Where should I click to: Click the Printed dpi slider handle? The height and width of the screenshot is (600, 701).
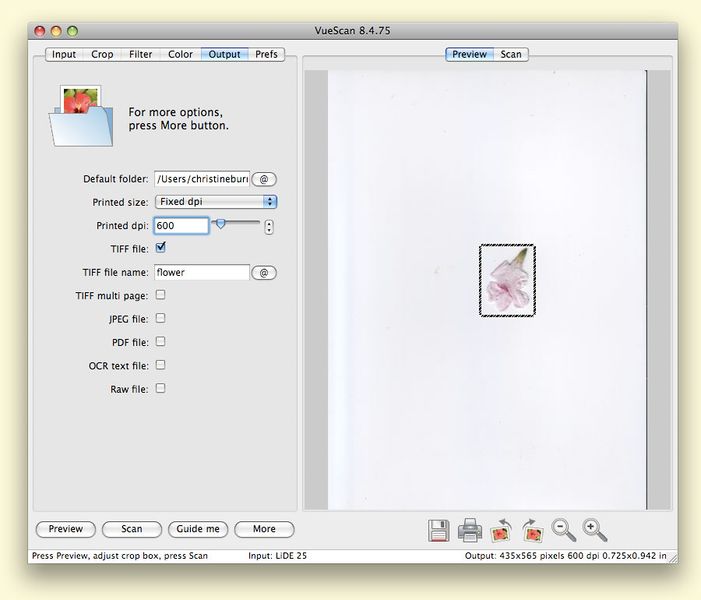221,224
